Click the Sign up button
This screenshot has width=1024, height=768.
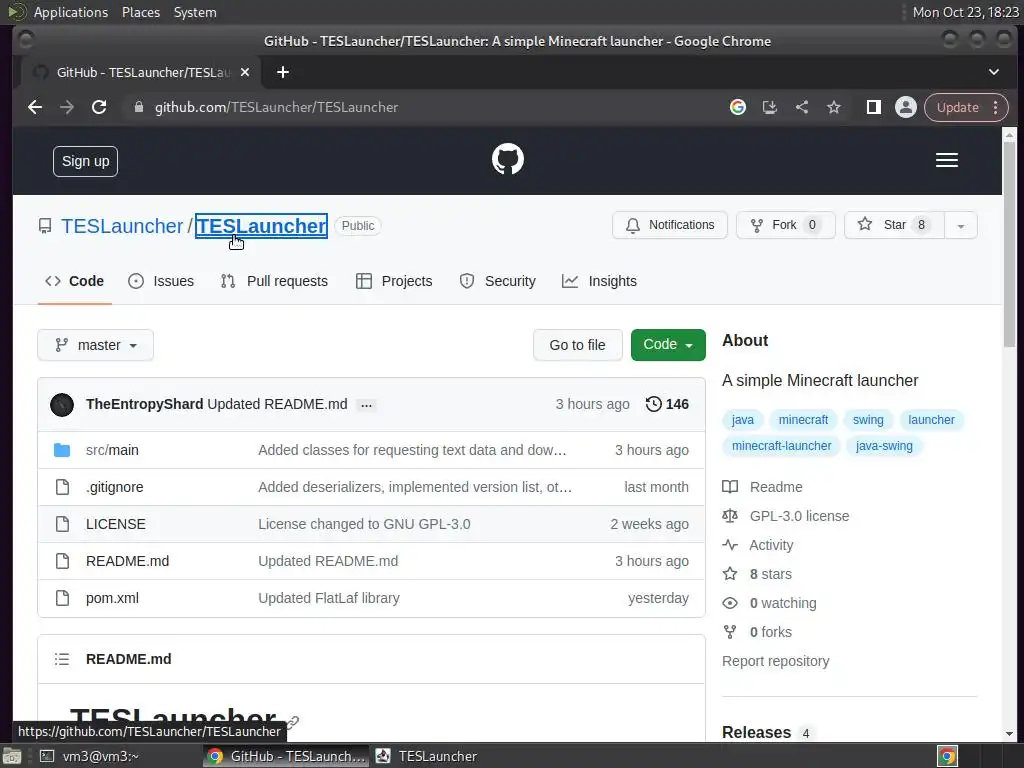pyautogui.click(x=86, y=161)
